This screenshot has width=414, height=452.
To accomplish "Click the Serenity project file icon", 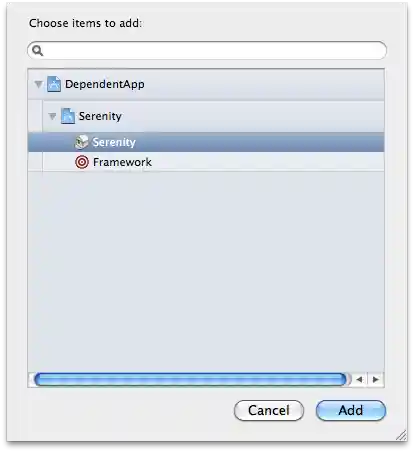I will click(68, 116).
